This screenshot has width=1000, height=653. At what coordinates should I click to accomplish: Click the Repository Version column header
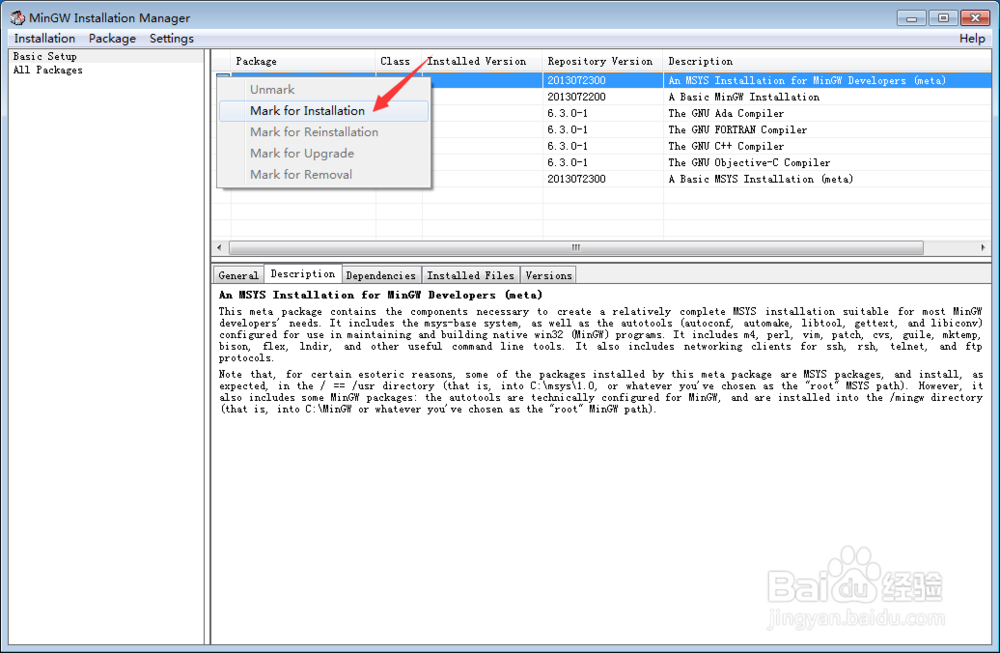click(603, 61)
